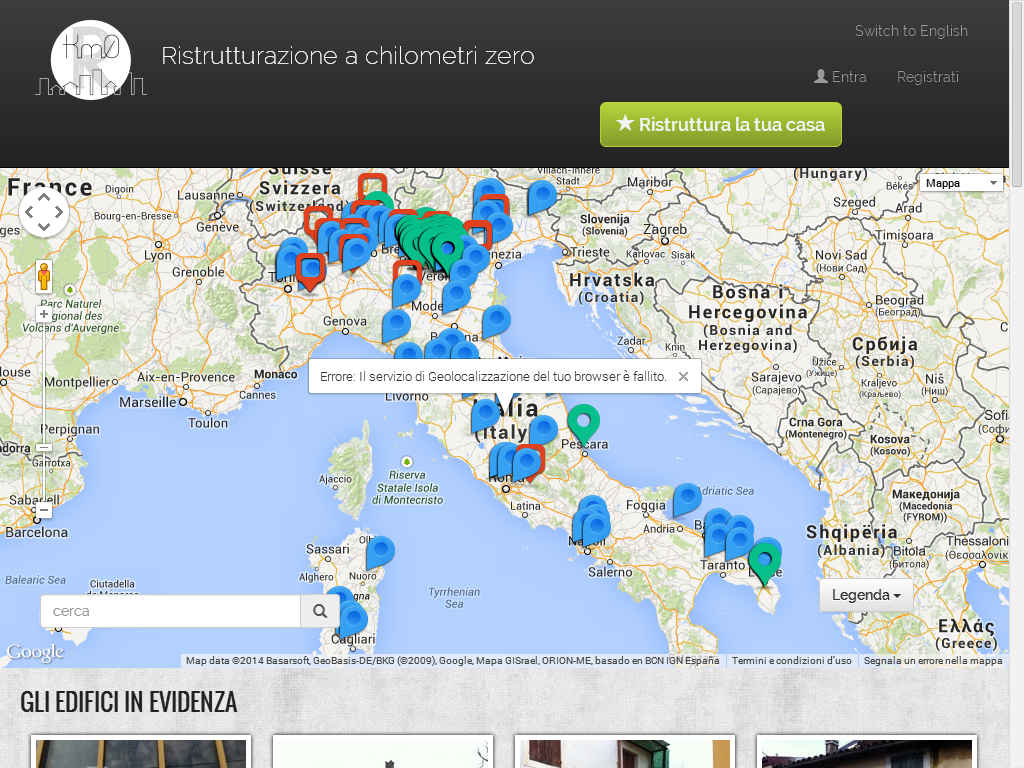The height and width of the screenshot is (768, 1024).
Task: Close the geolocation error popup
Action: click(683, 376)
